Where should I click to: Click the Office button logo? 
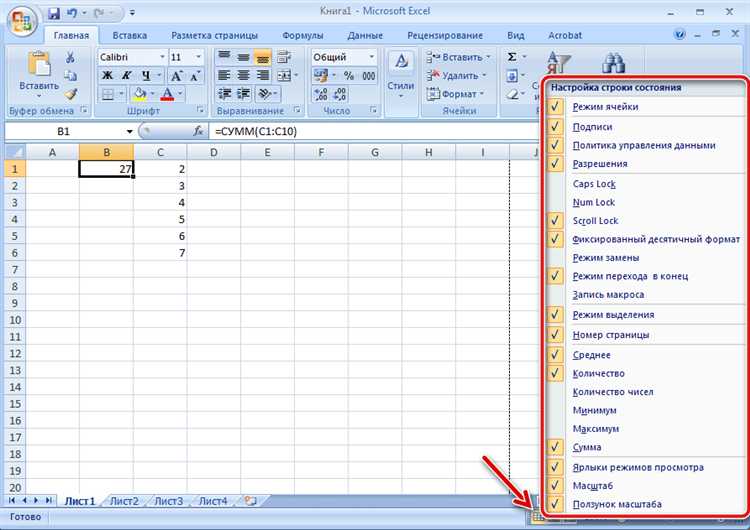tap(22, 22)
